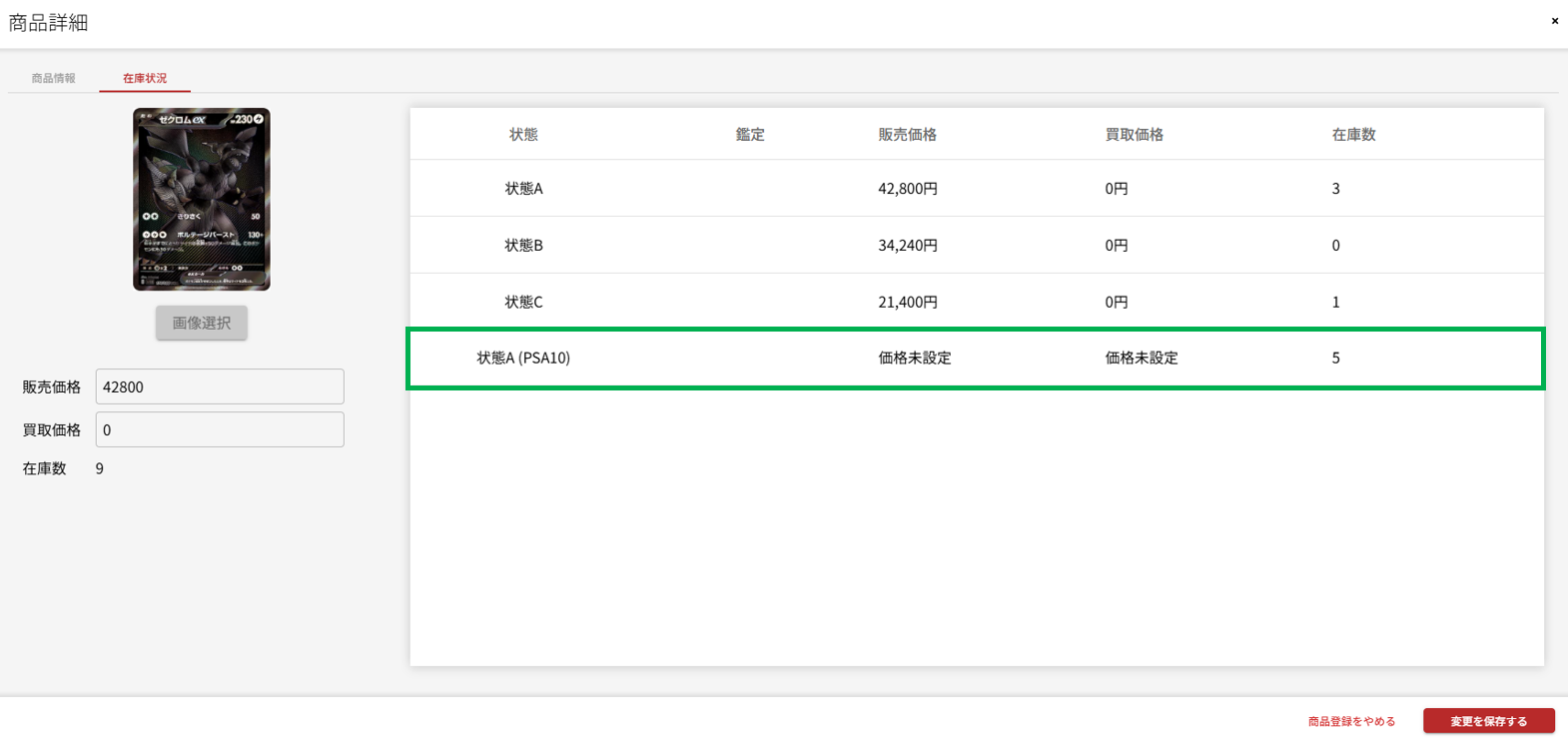This screenshot has height=744, width=1568.
Task: Select the 状態B row label
Action: coord(523,245)
